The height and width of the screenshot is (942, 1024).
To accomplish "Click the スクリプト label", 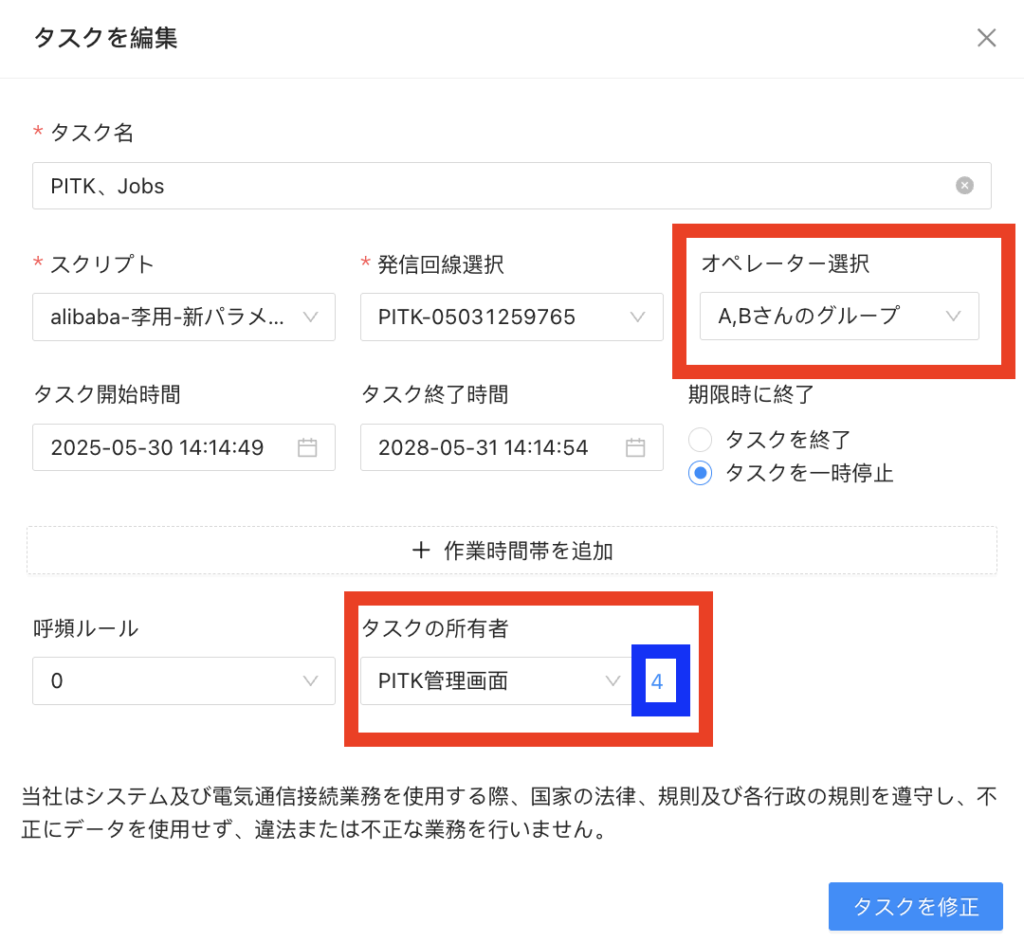I will (102, 265).
